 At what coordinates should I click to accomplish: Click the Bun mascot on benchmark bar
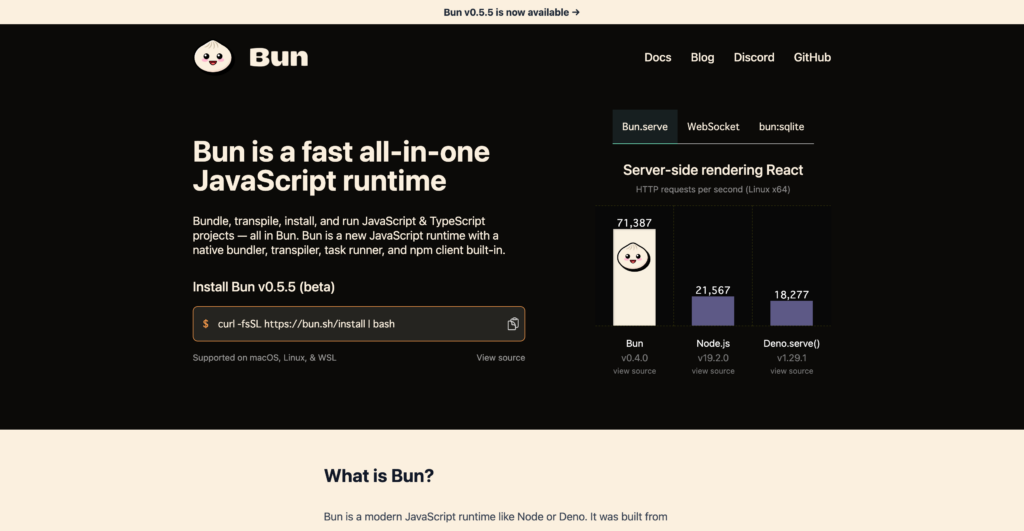[x=634, y=257]
